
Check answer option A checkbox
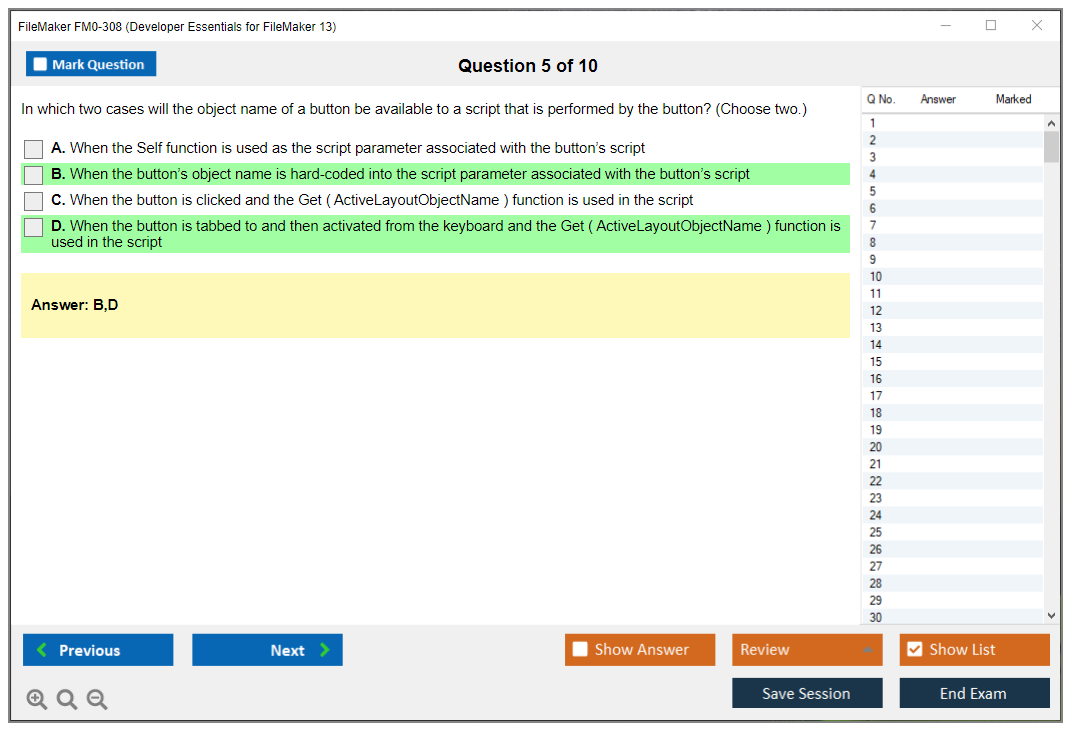click(x=33, y=149)
